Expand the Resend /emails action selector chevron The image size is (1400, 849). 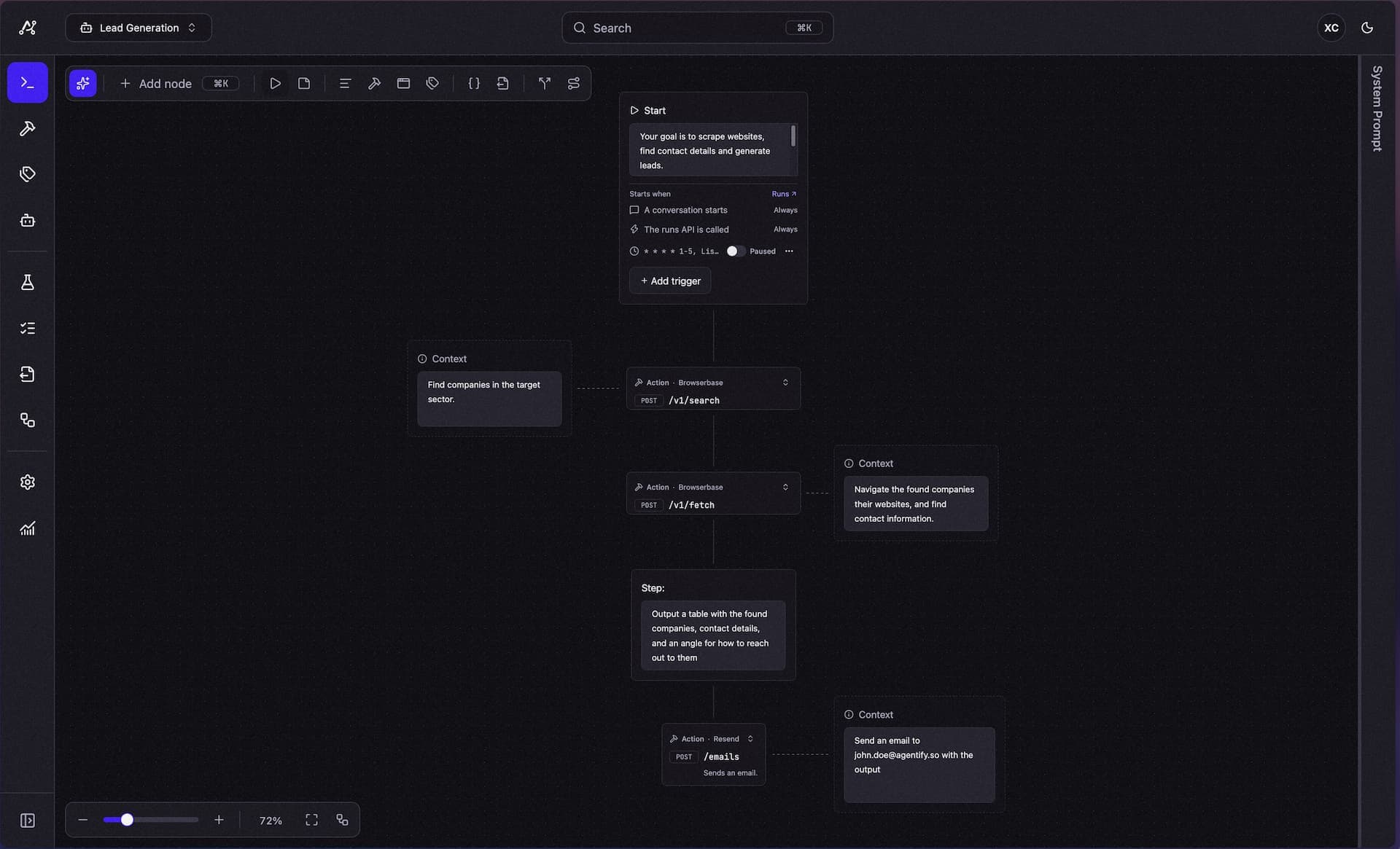pos(750,739)
